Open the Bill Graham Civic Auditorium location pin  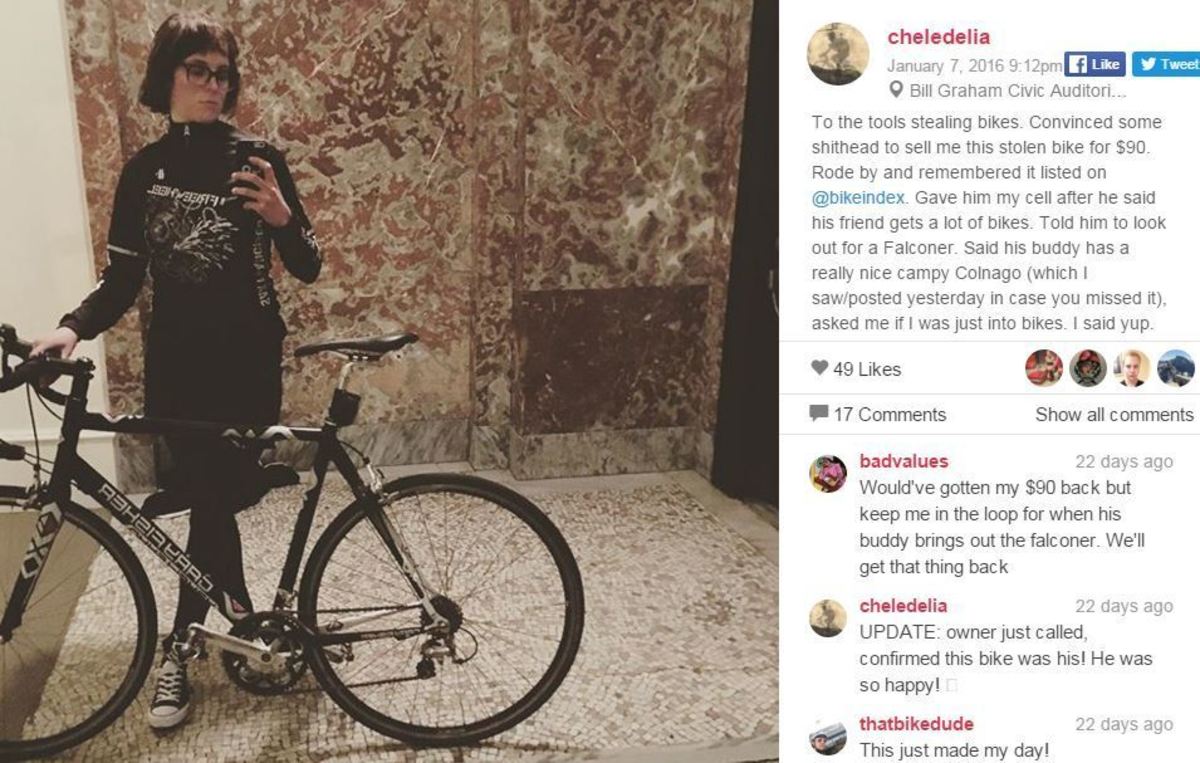pos(896,91)
